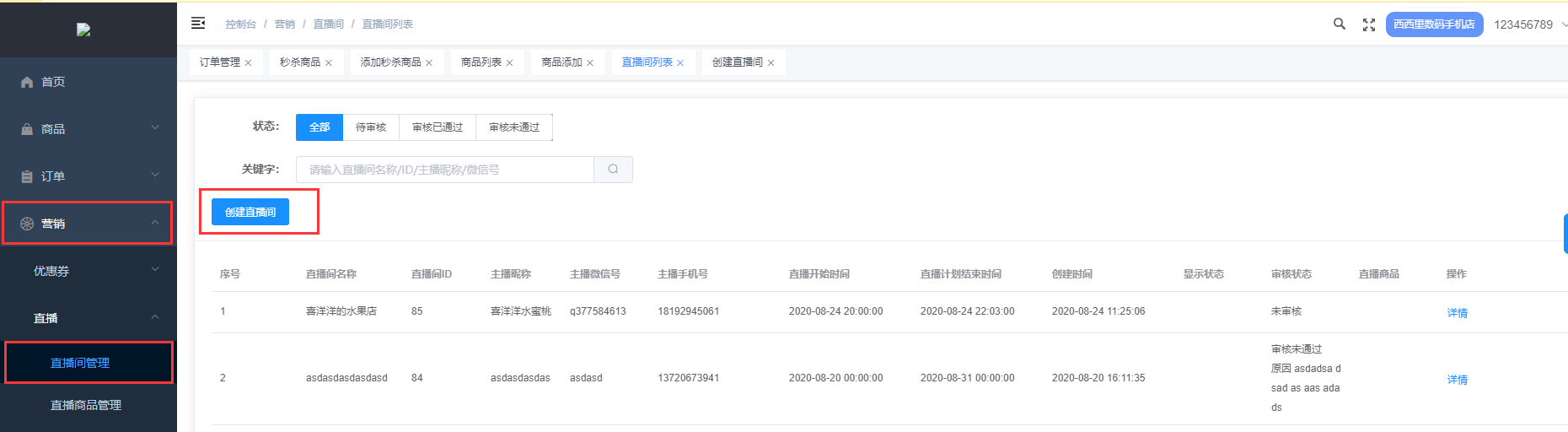
Task: Select the 全部 status filter
Action: 320,127
